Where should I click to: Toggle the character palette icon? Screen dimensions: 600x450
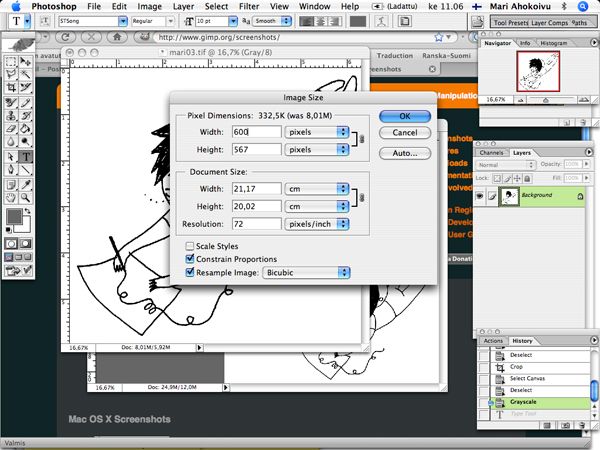pyautogui.click(x=404, y=21)
